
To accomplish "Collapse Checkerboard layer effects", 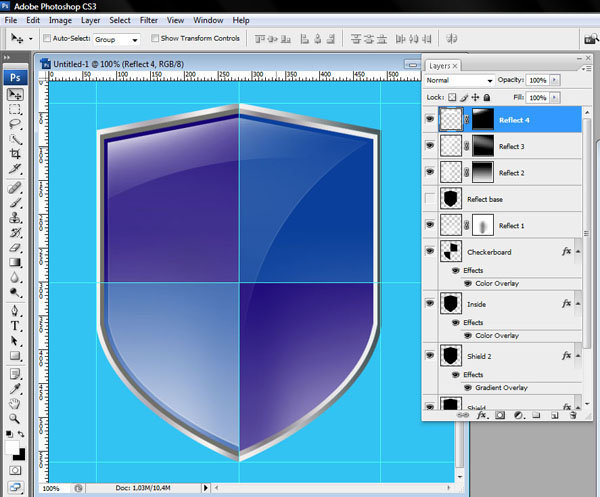I will point(578,252).
